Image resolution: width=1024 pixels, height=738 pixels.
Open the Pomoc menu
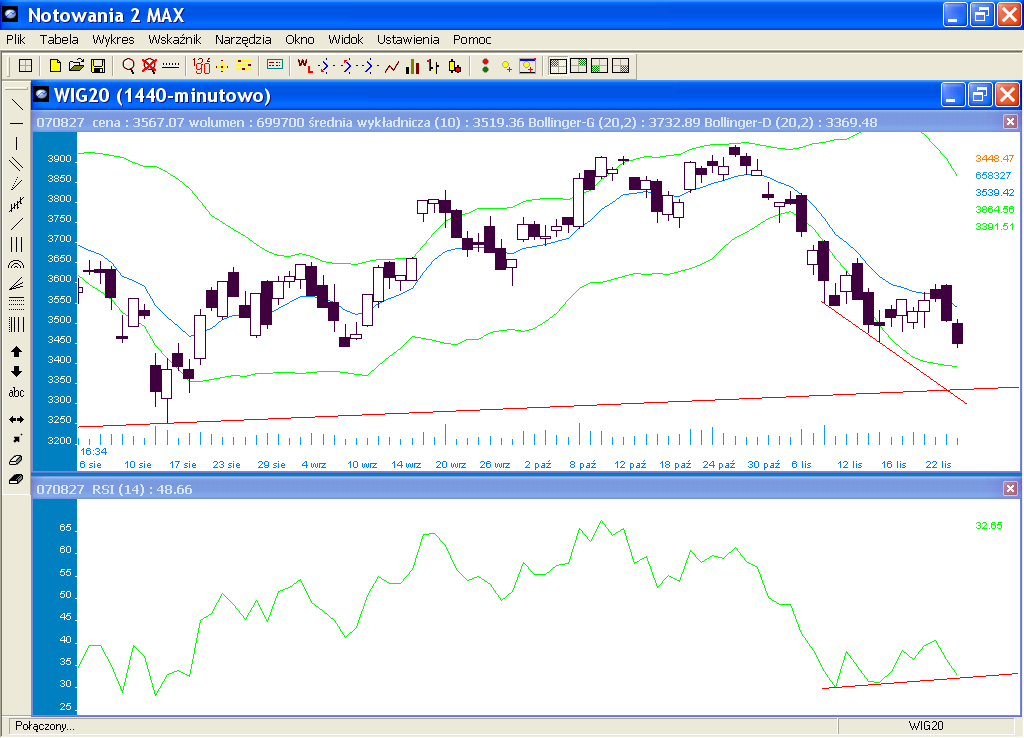472,40
